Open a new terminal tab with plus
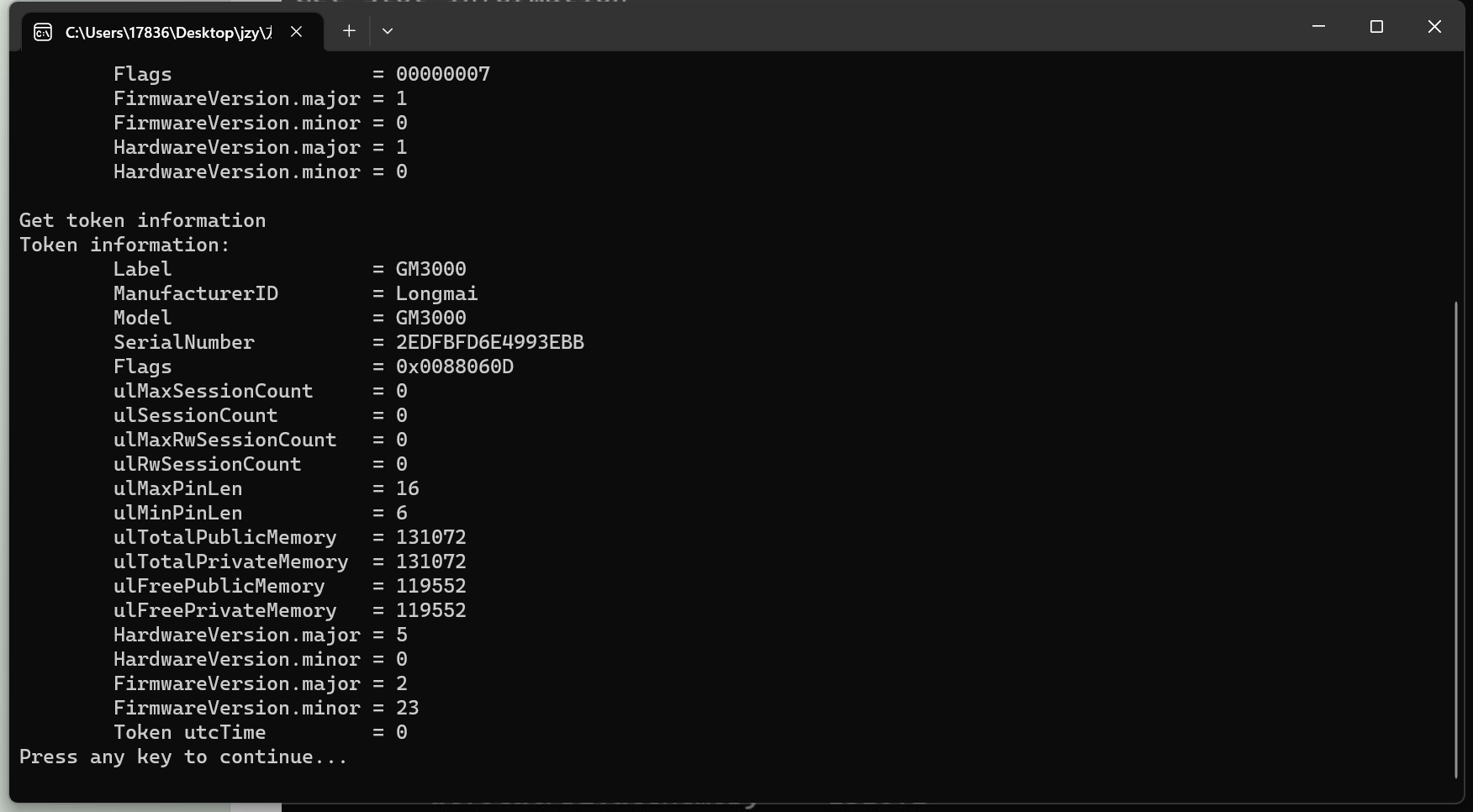Screen dimensions: 1473x812 349,31
